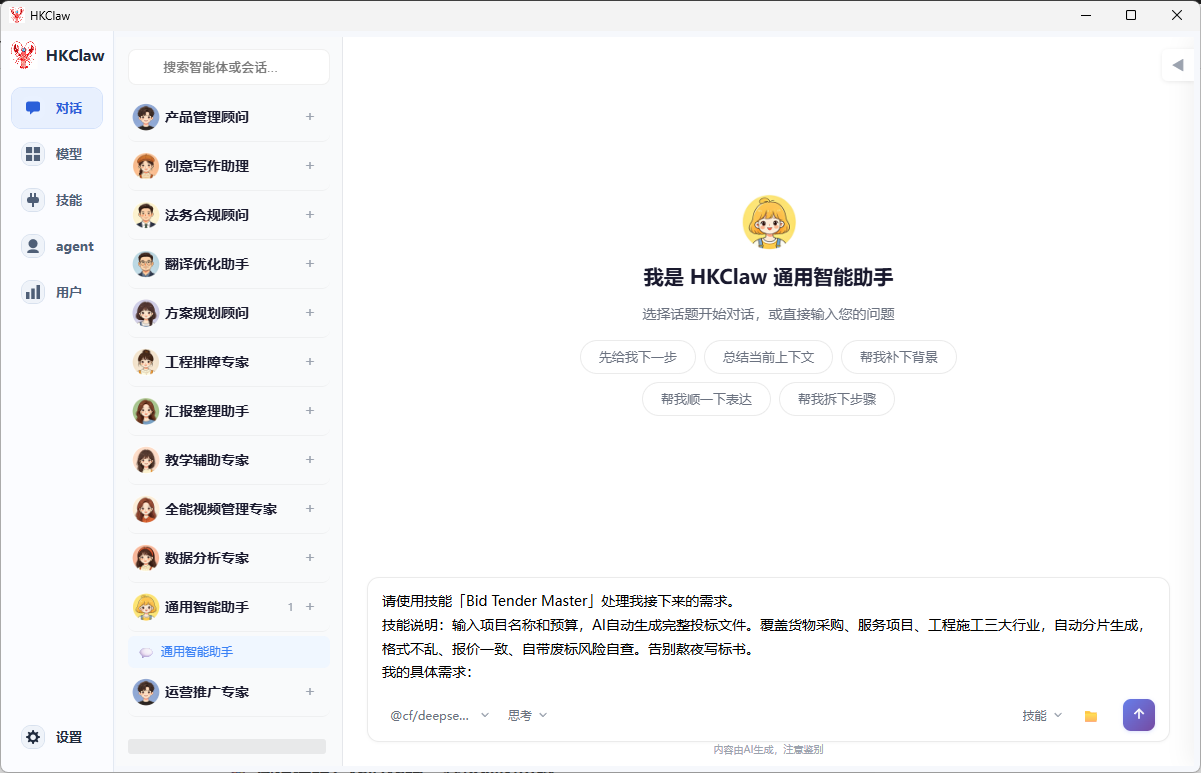Open the 思考 mode dropdown

click(528, 715)
